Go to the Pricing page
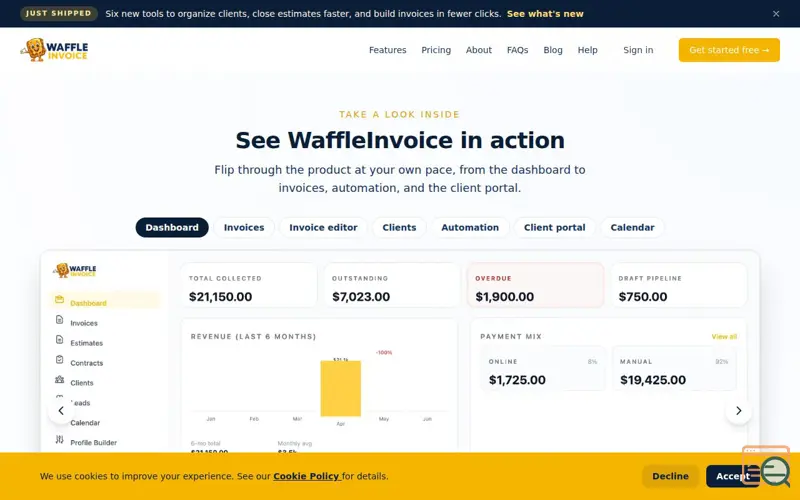This screenshot has width=800, height=500. click(436, 50)
